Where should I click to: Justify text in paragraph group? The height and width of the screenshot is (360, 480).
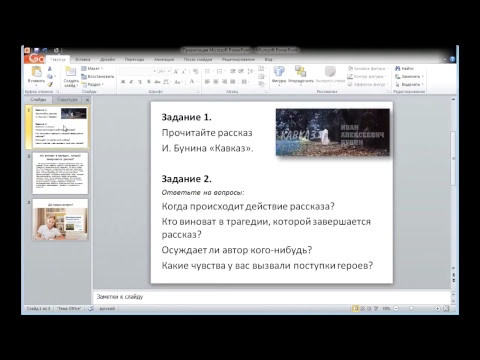[x=233, y=82]
